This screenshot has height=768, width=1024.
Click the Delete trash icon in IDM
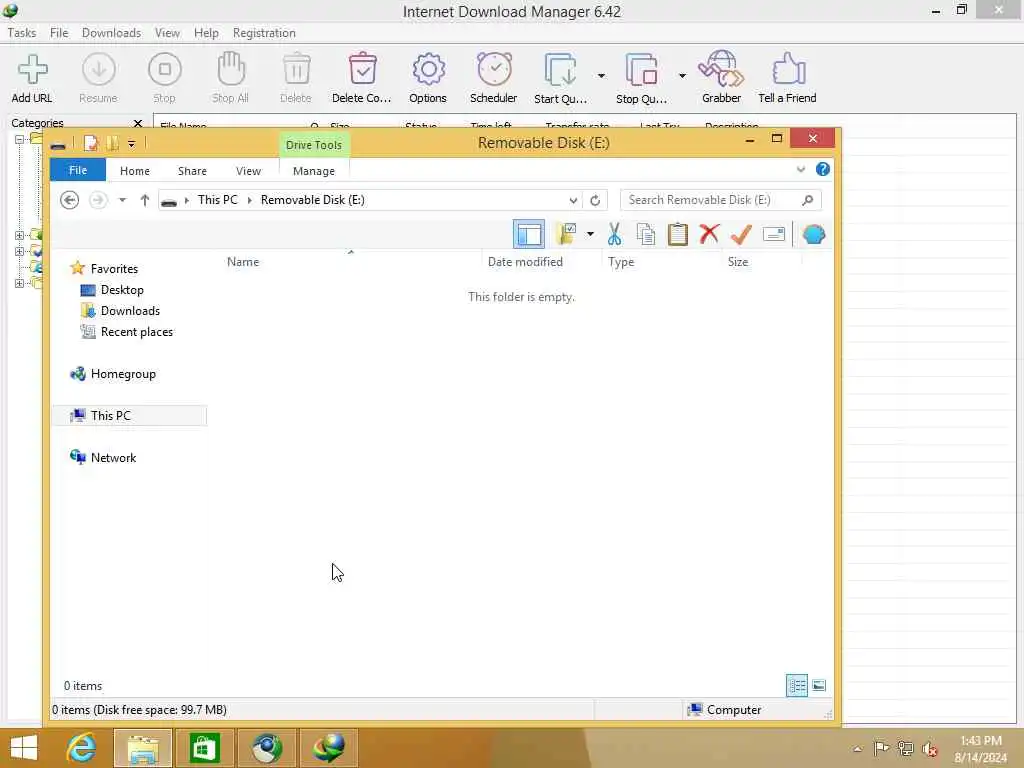point(296,78)
